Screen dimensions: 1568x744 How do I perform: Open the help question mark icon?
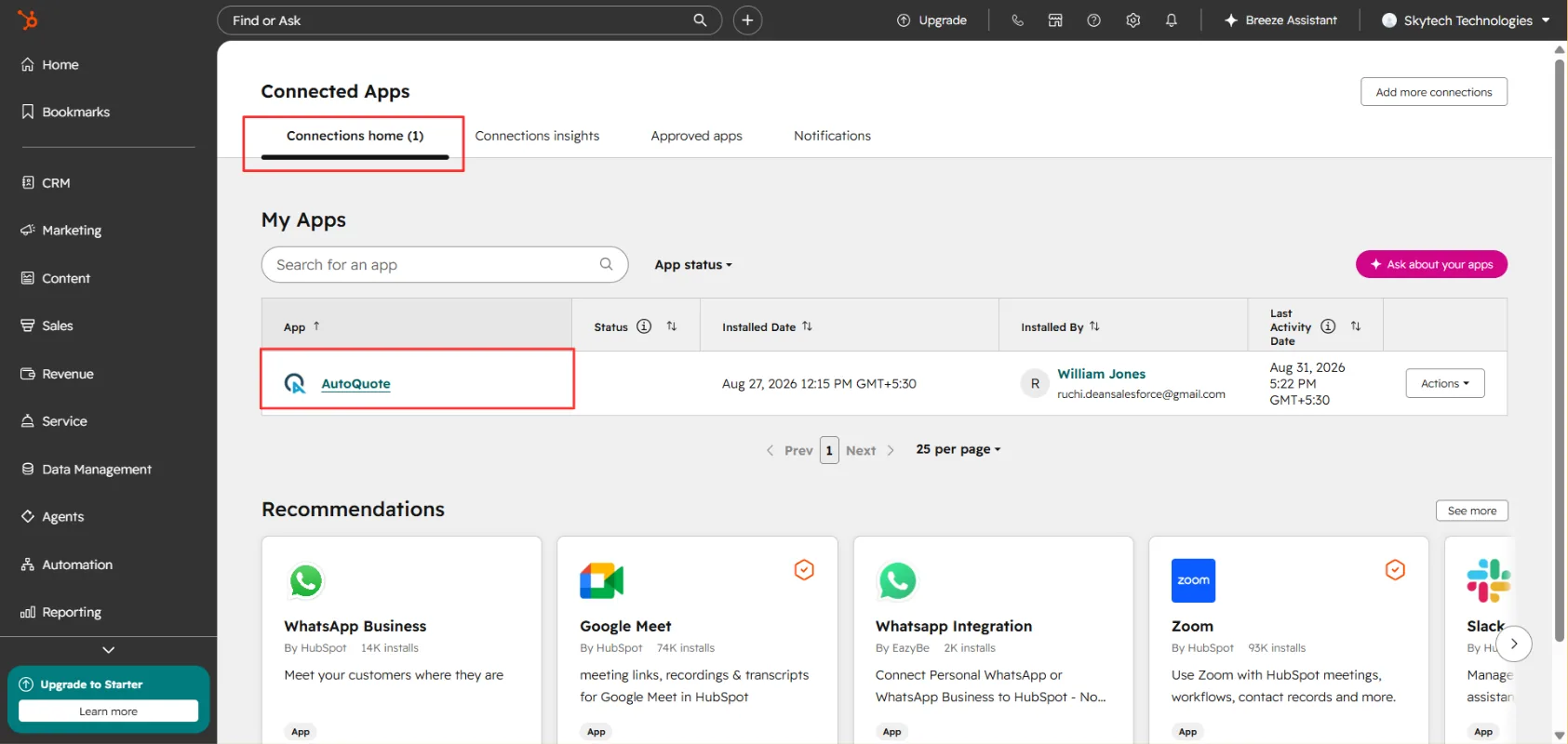(x=1094, y=20)
